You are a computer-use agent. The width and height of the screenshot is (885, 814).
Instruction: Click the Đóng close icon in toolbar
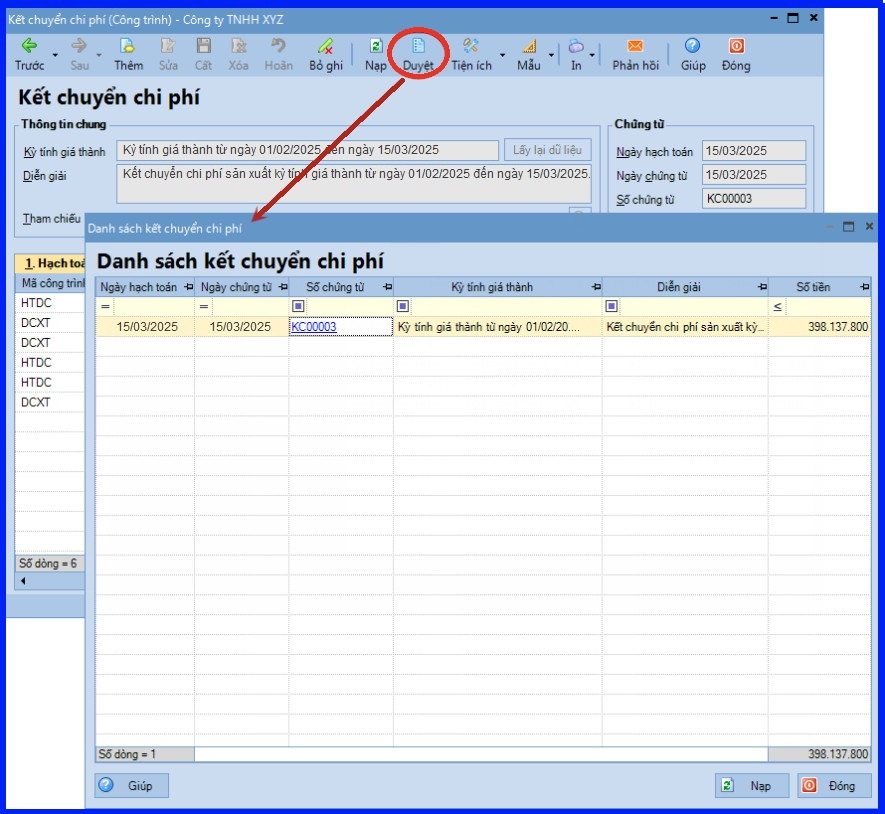737,46
